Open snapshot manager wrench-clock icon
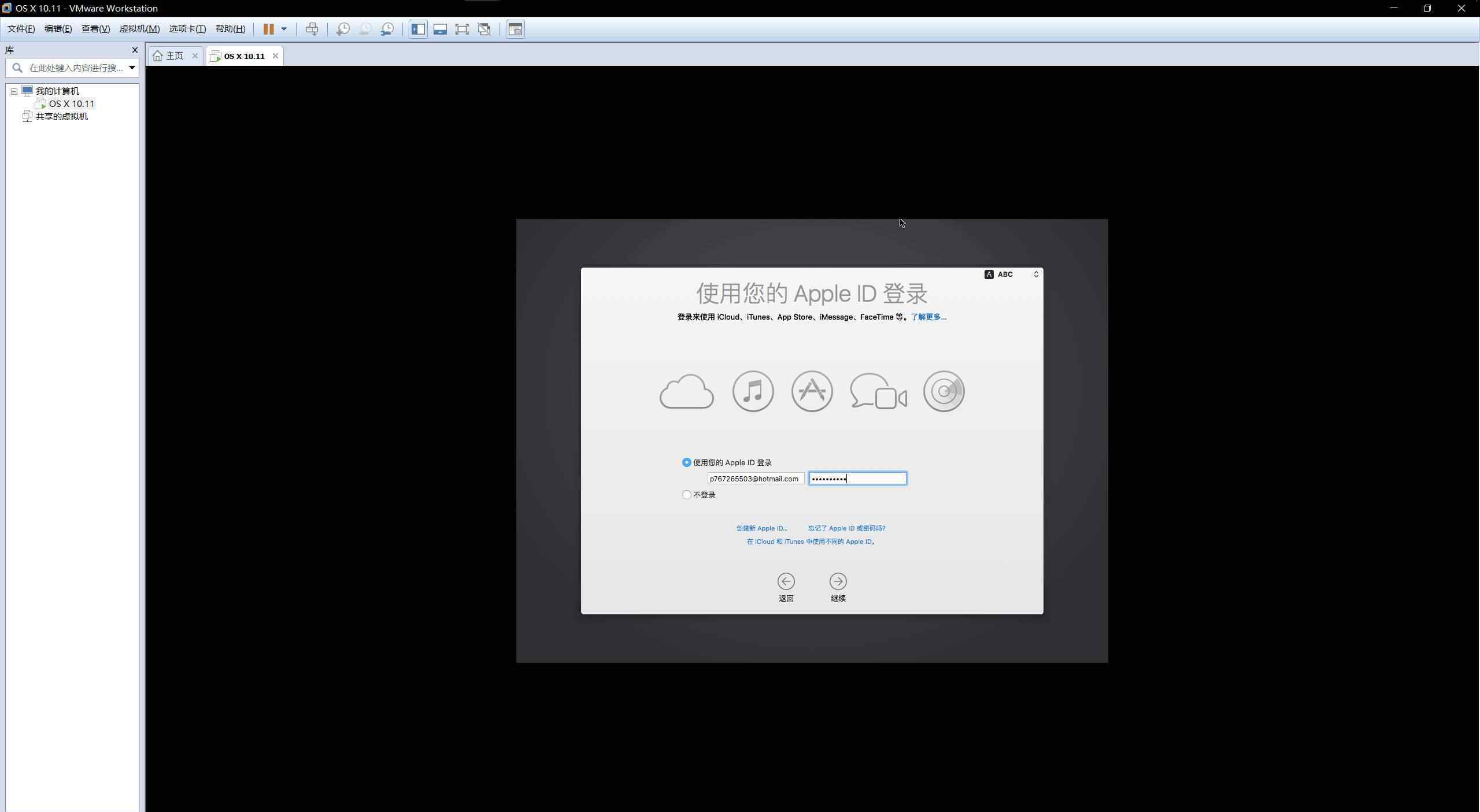The height and width of the screenshot is (812, 1480). pos(387,29)
